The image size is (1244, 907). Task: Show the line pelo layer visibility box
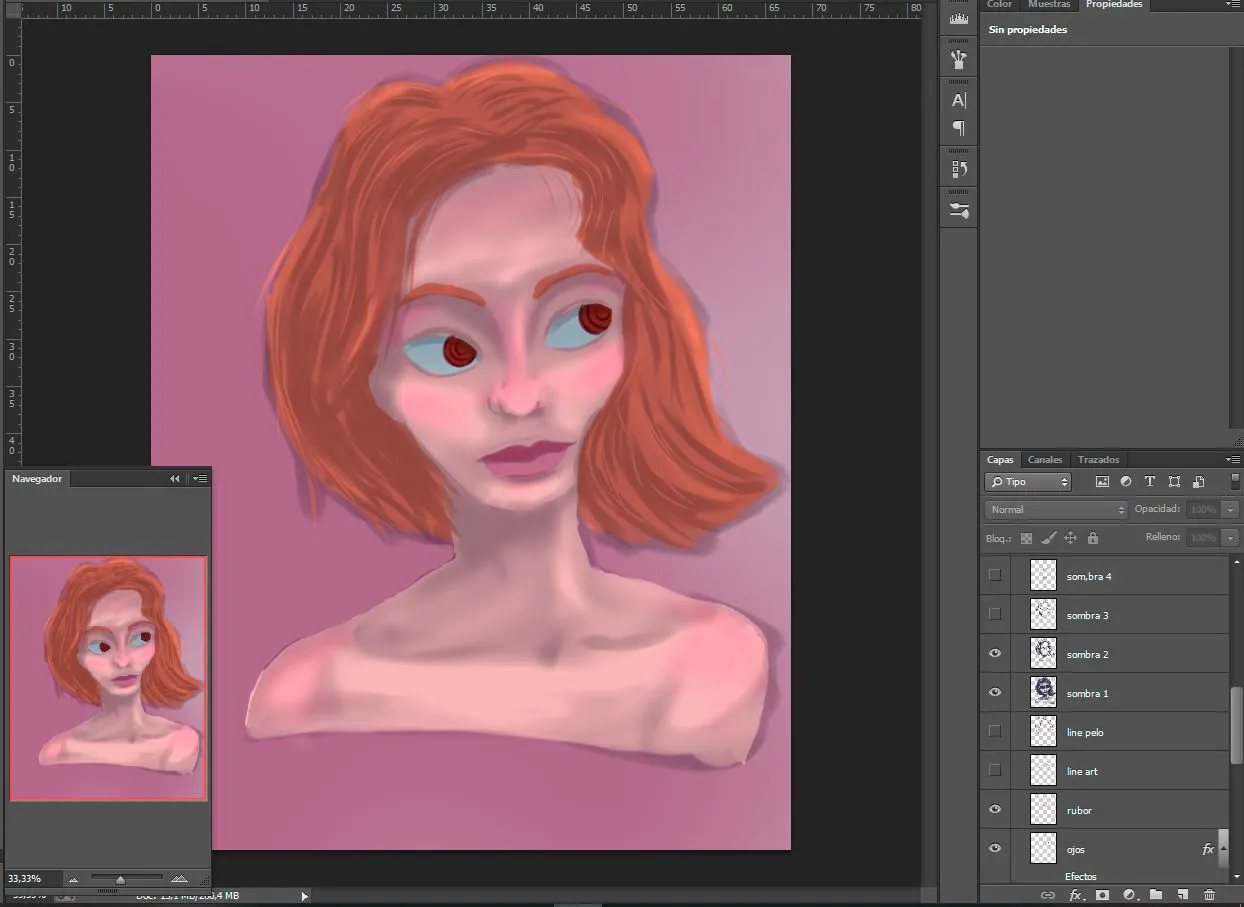coord(994,731)
